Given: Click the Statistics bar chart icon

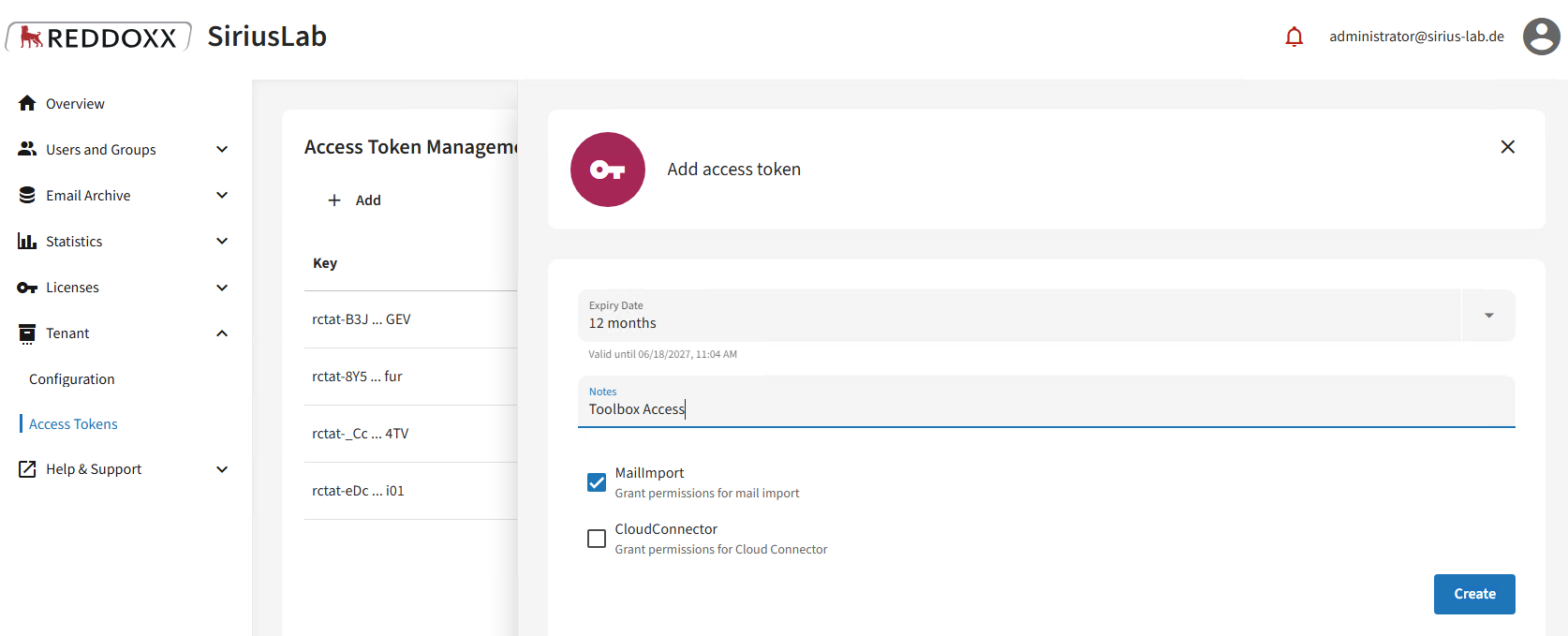Looking at the screenshot, I should 27,241.
